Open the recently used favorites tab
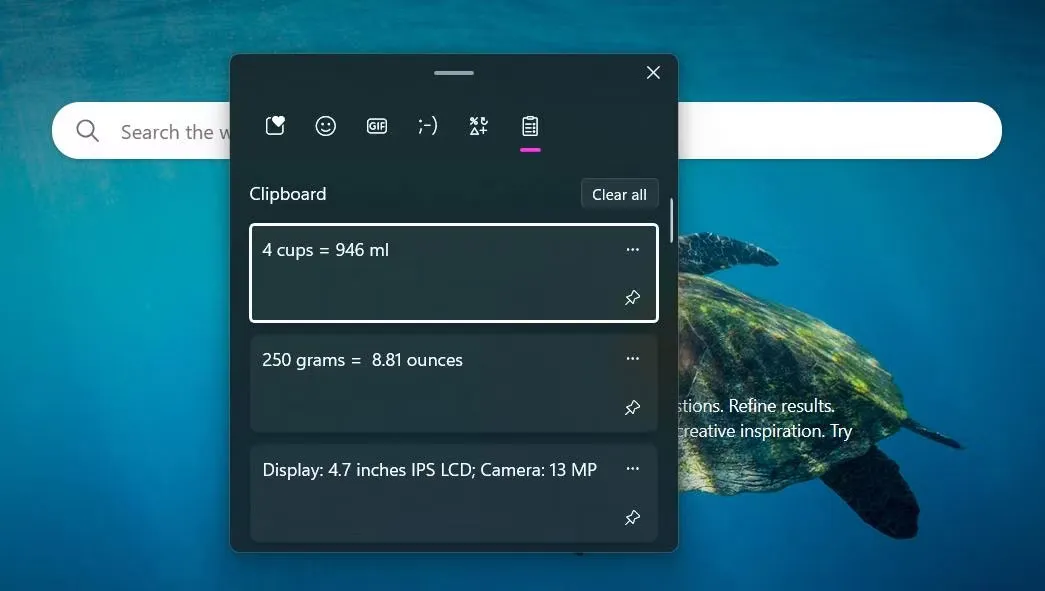This screenshot has height=591, width=1045. [275, 126]
